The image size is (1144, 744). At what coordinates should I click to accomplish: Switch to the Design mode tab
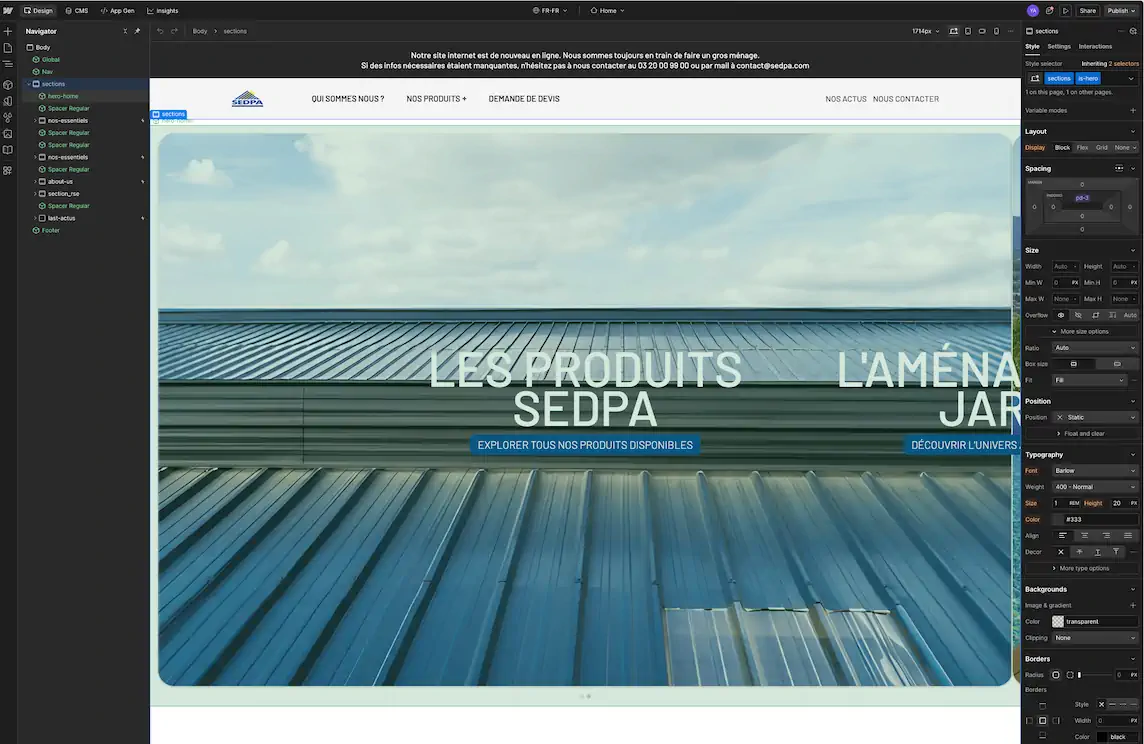pyautogui.click(x=38, y=11)
